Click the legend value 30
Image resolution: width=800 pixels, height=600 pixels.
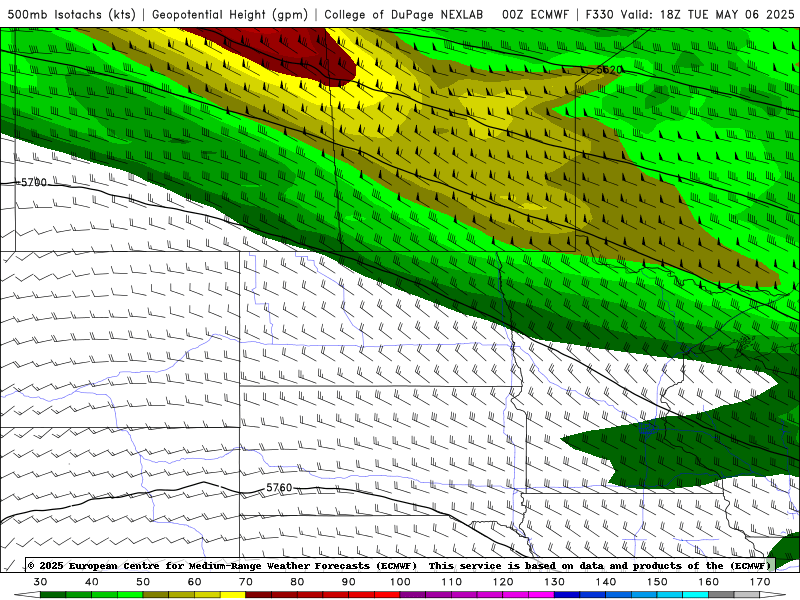[40, 582]
